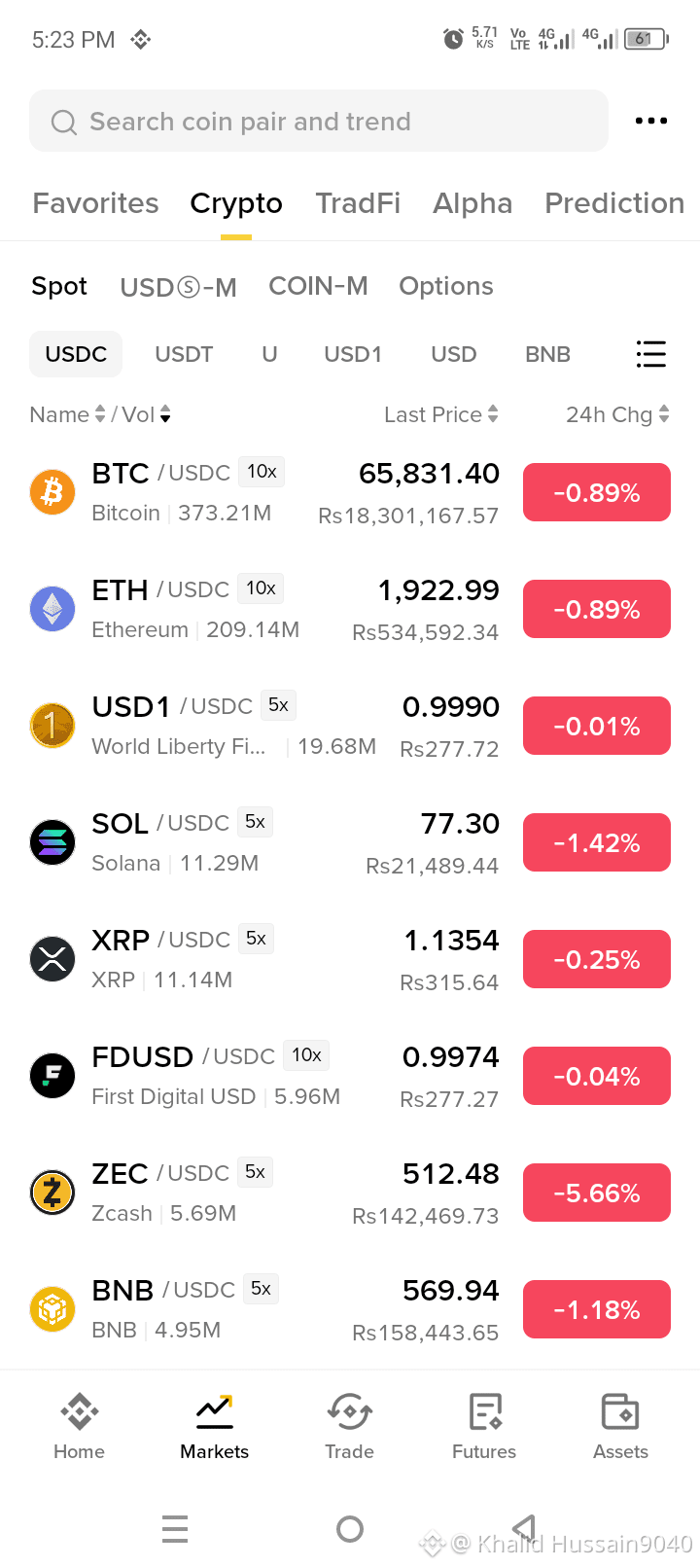This screenshot has height=1568, width=700.
Task: Open the Assets wallet icon
Action: [620, 1411]
